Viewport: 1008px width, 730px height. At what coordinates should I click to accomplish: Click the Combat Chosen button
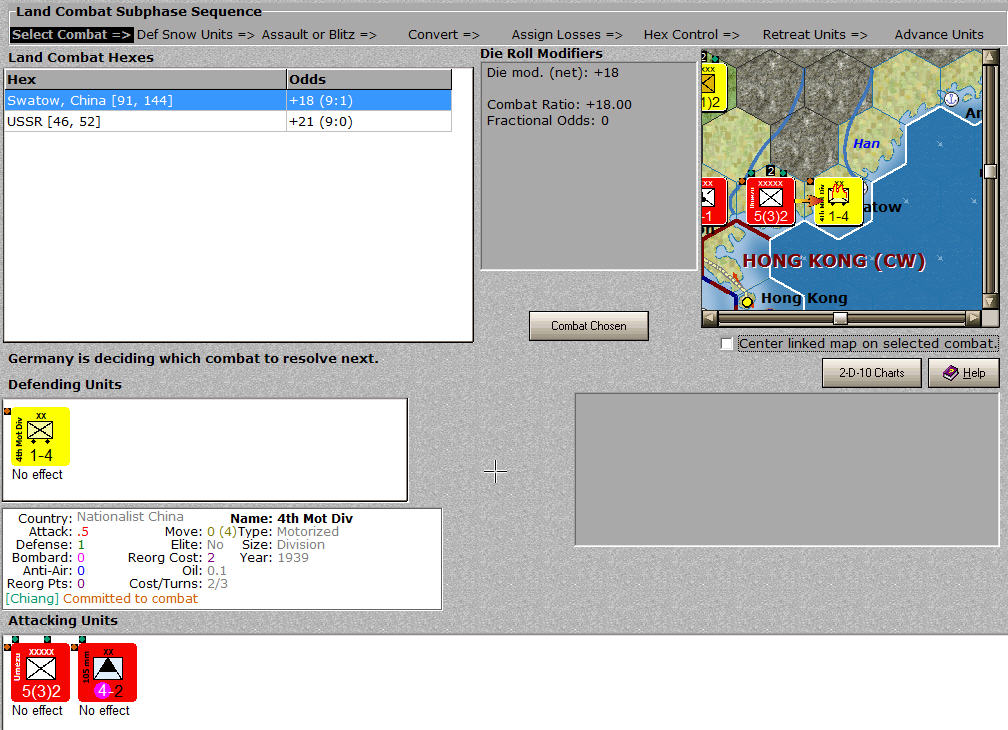point(588,326)
